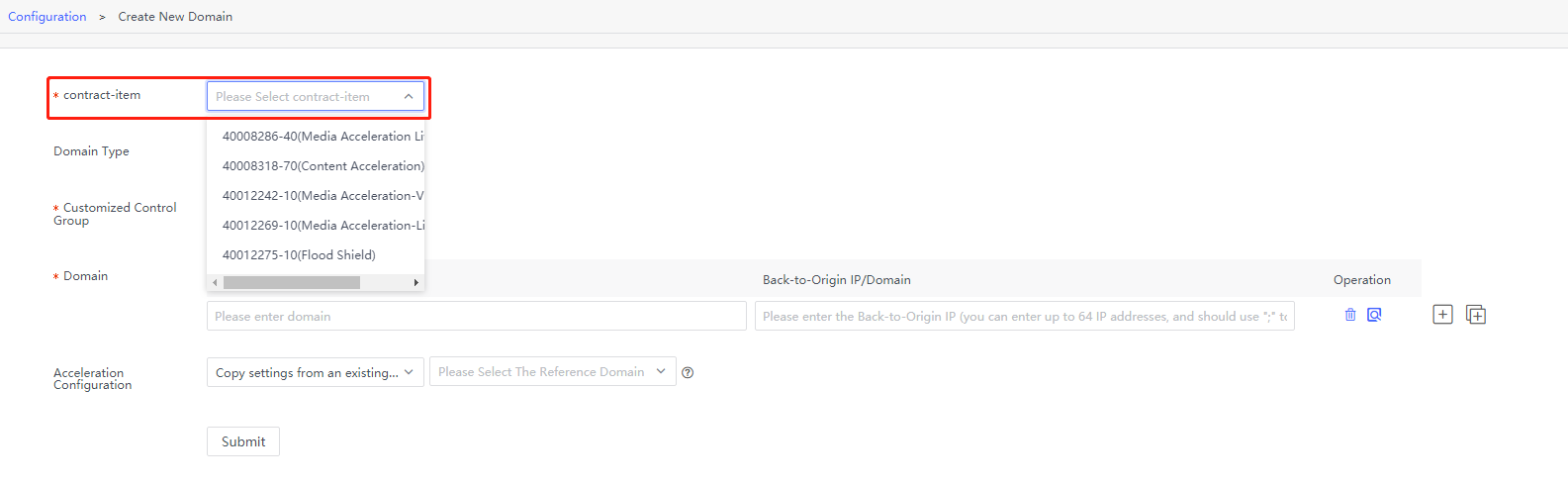The width and height of the screenshot is (1568, 486).
Task: Open the Copy settings from an existing dropdown
Action: pos(315,372)
